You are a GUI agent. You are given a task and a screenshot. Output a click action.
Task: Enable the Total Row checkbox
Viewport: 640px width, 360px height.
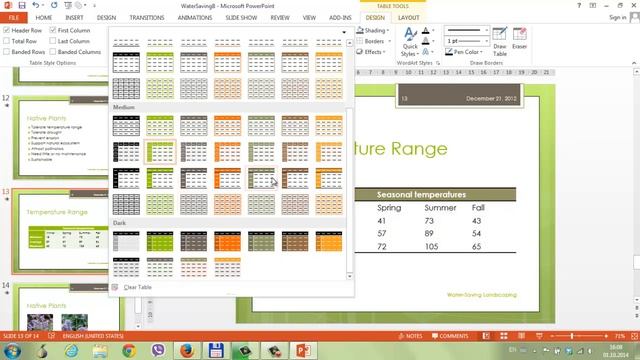click(x=6, y=41)
